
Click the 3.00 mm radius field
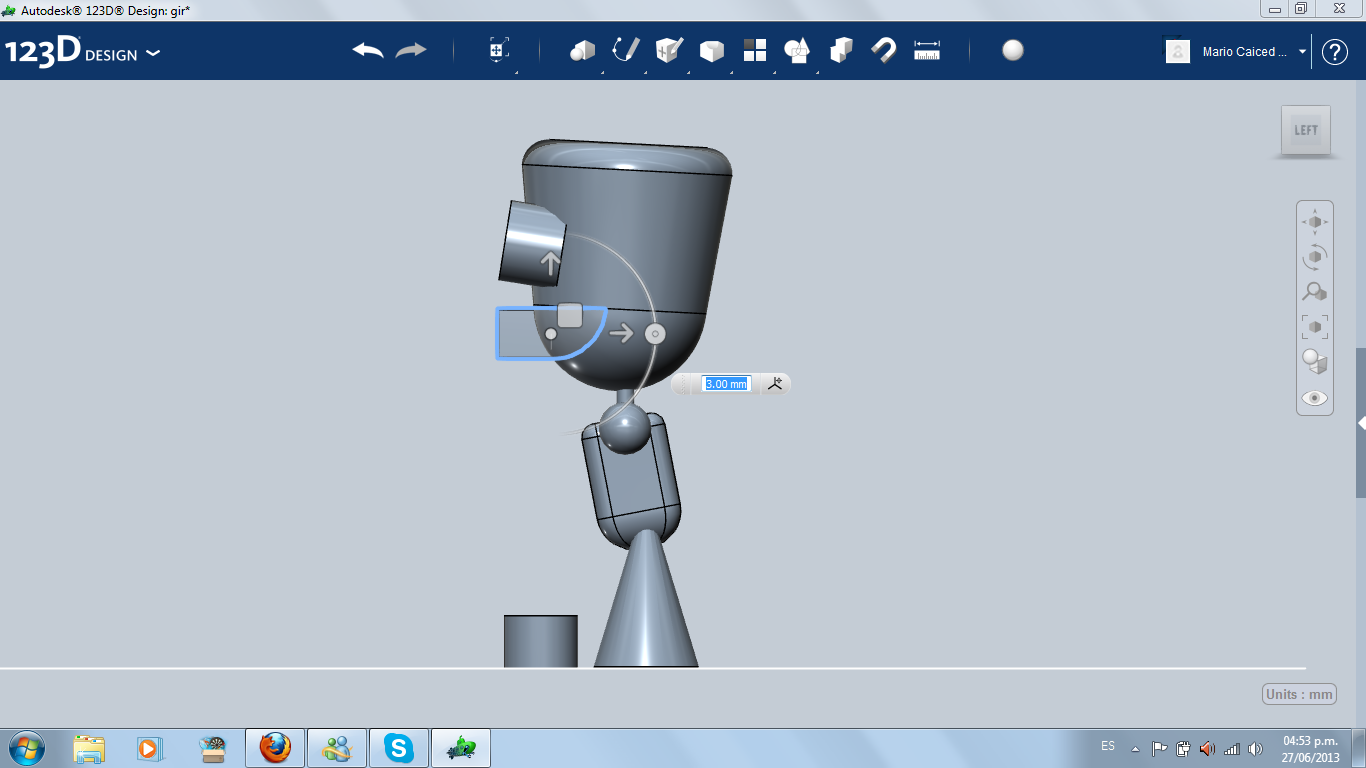[x=726, y=384]
